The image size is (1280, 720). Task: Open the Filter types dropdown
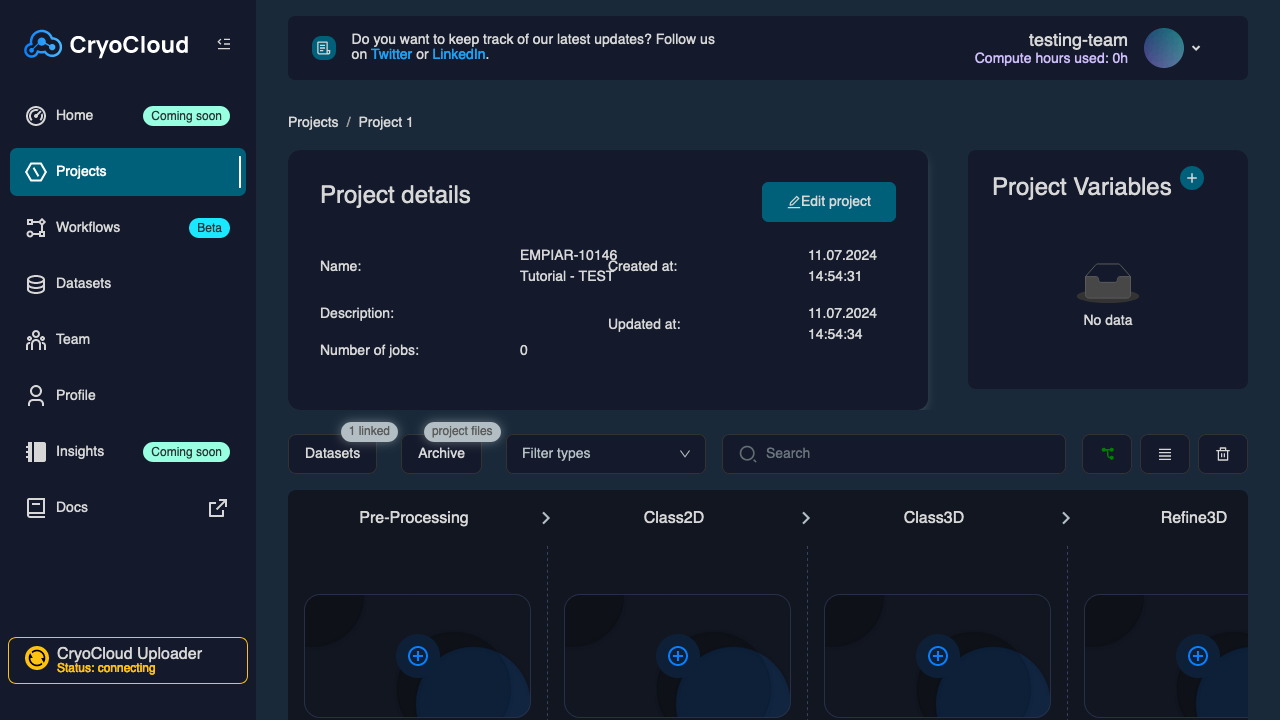606,454
